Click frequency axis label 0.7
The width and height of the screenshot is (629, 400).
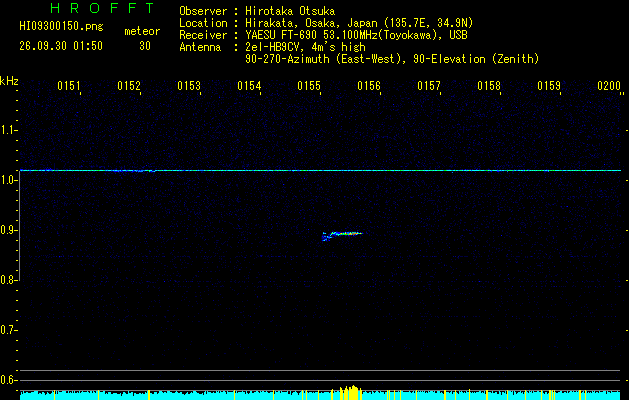8,330
